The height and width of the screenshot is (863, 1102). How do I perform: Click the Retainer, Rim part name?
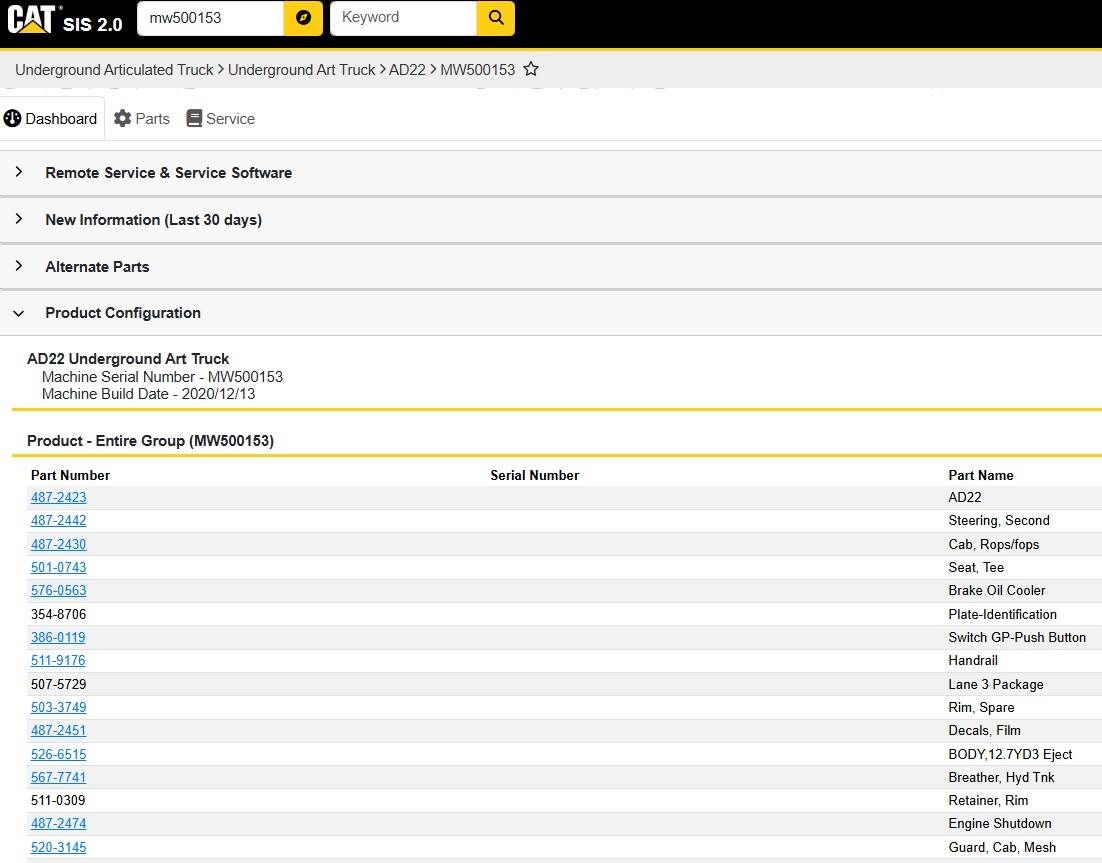[x=988, y=800]
